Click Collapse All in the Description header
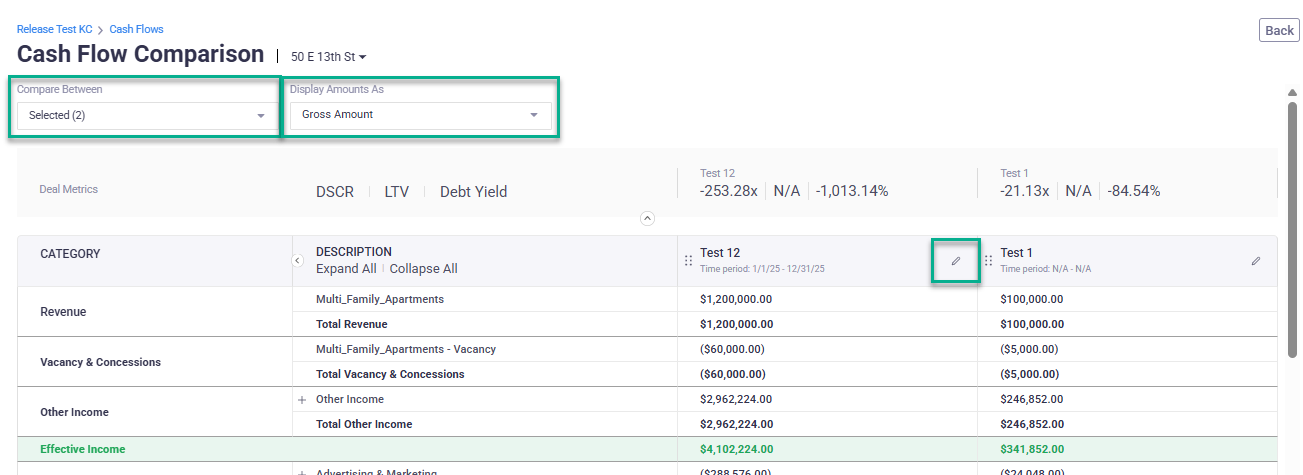 click(x=423, y=269)
